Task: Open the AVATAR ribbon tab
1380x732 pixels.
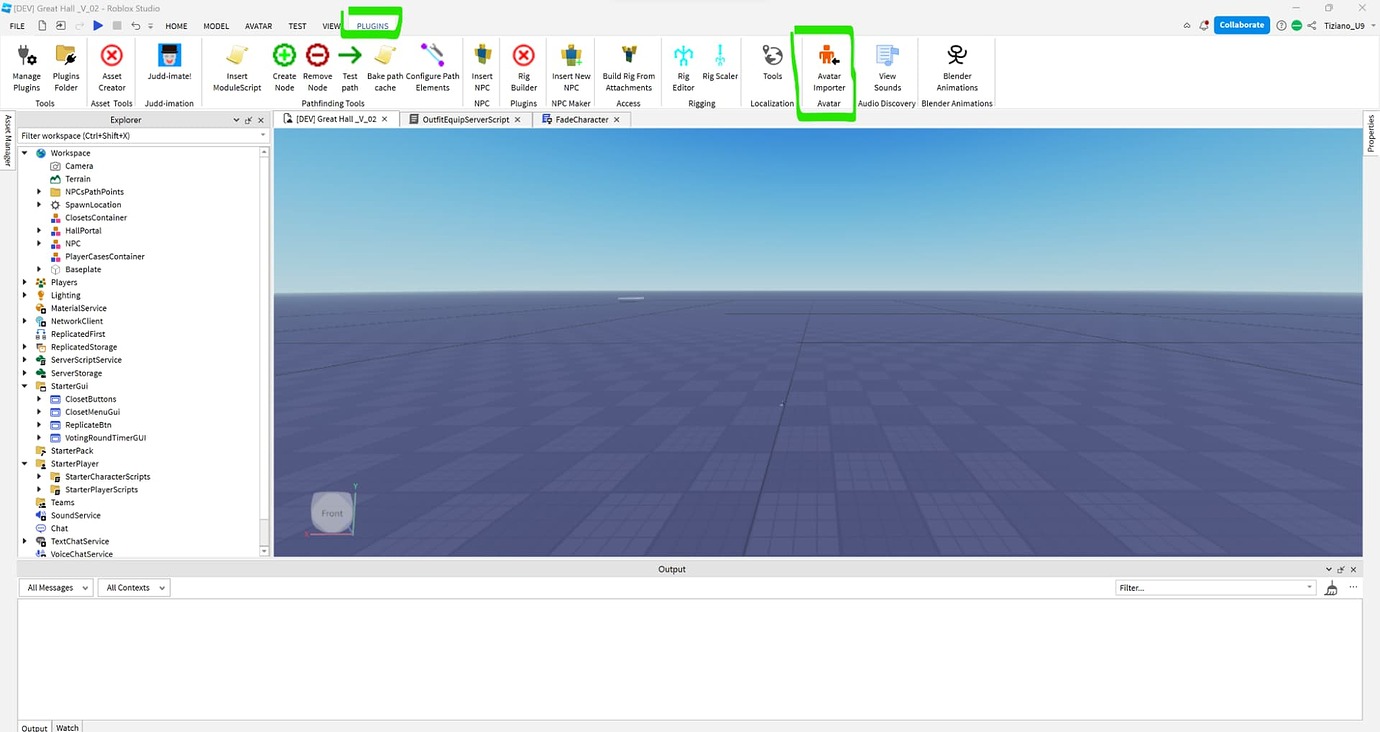Action: click(258, 26)
